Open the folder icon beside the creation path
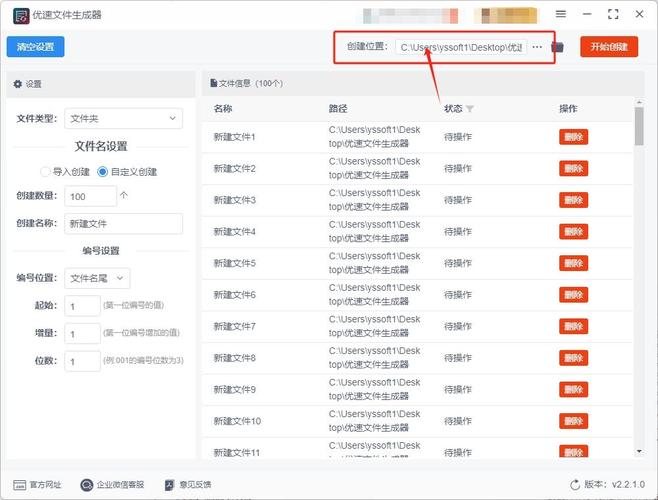658x500 pixels. (557, 47)
